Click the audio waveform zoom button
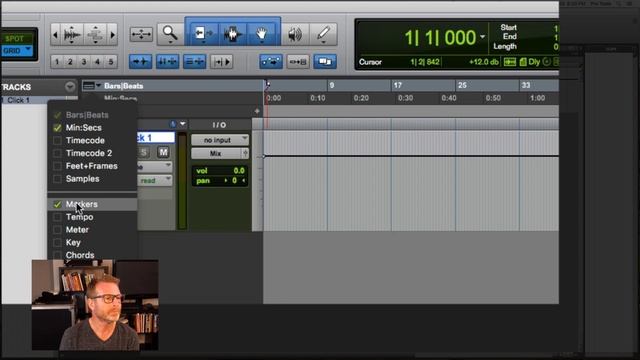This screenshot has width=640, height=360. 72,35
